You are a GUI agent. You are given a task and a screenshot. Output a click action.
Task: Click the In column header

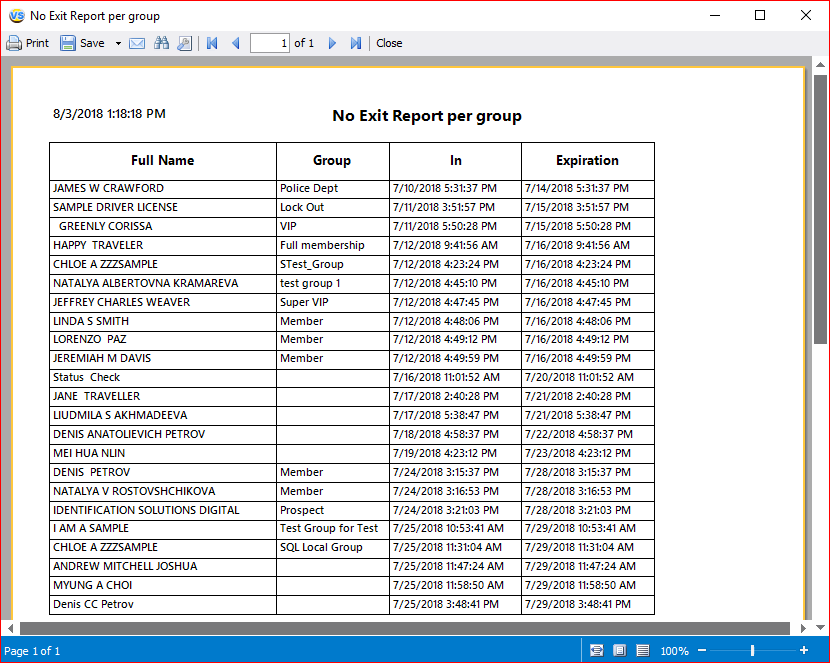click(x=455, y=161)
